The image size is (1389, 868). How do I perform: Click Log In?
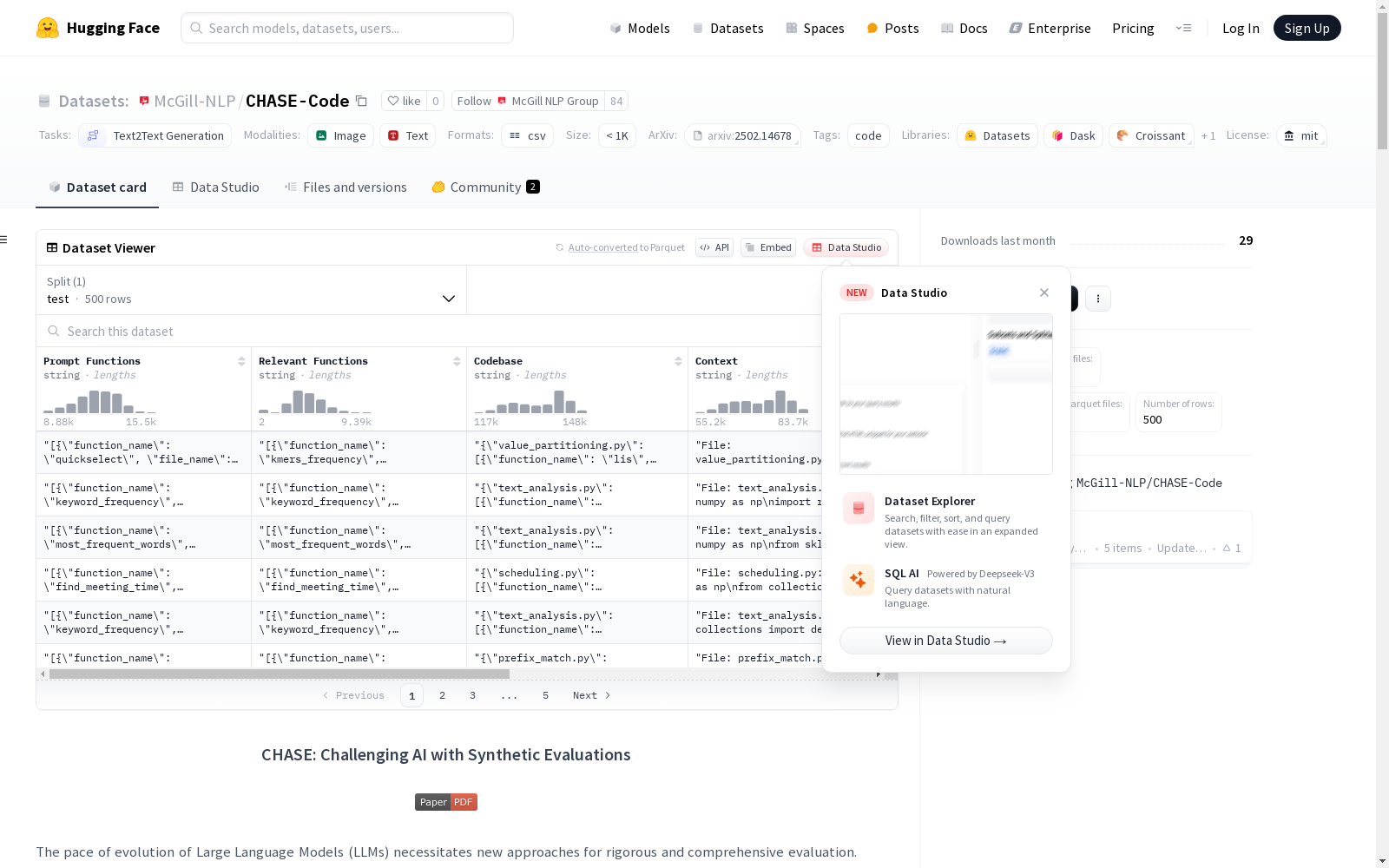coord(1241,28)
